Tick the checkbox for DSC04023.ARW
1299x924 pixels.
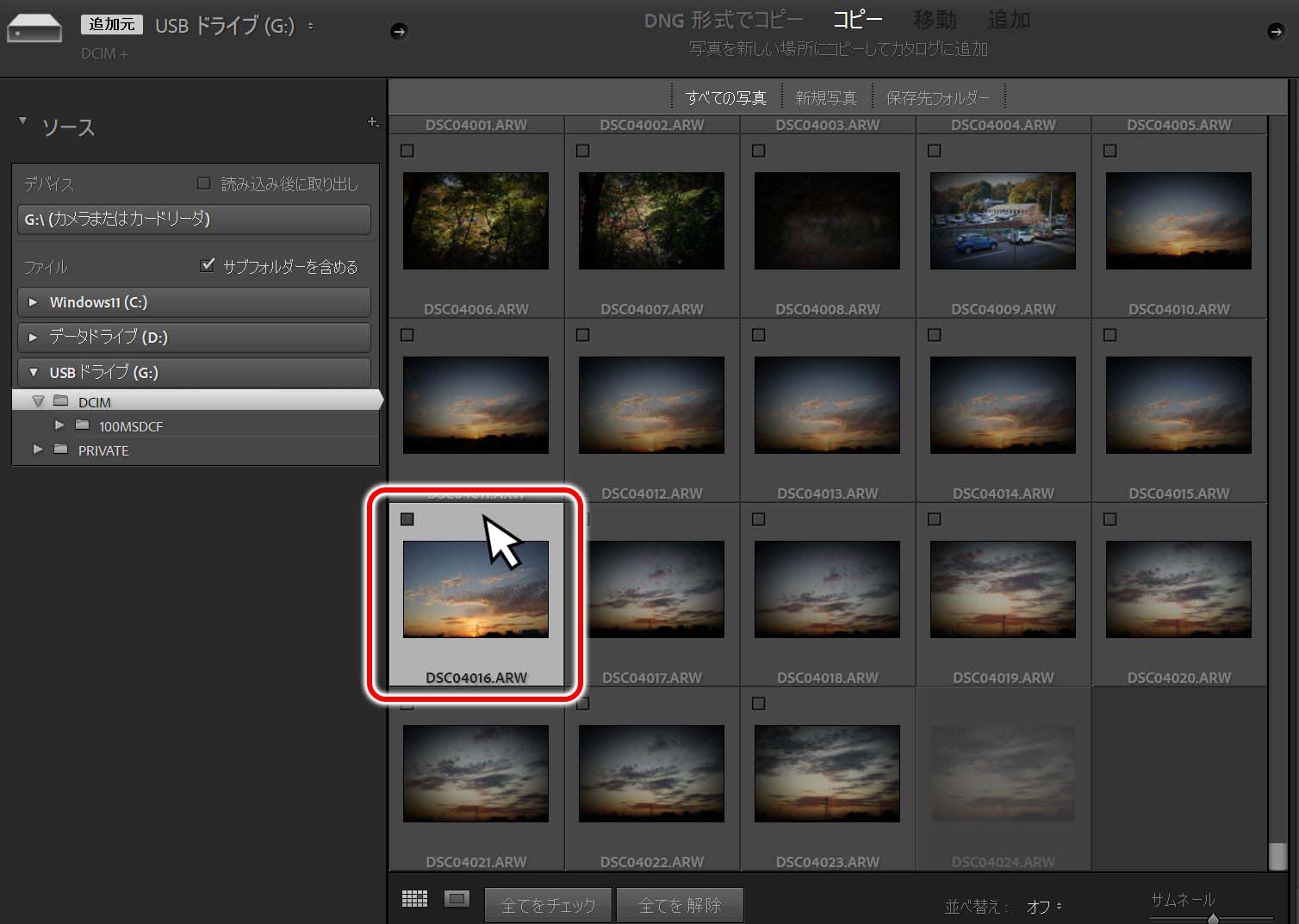click(759, 704)
